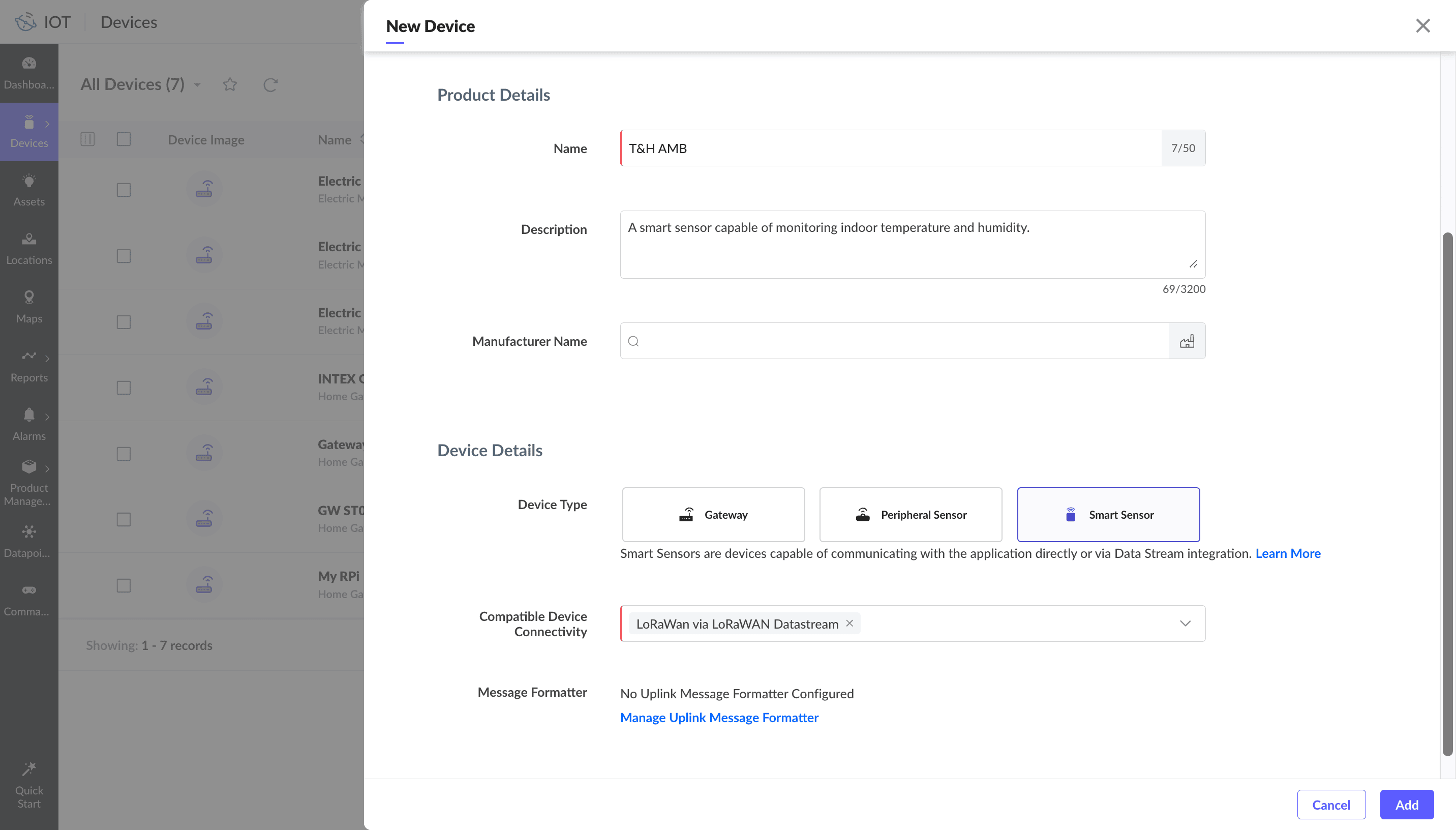This screenshot has height=830, width=1456.
Task: Open the Locations sidebar section
Action: (x=29, y=249)
